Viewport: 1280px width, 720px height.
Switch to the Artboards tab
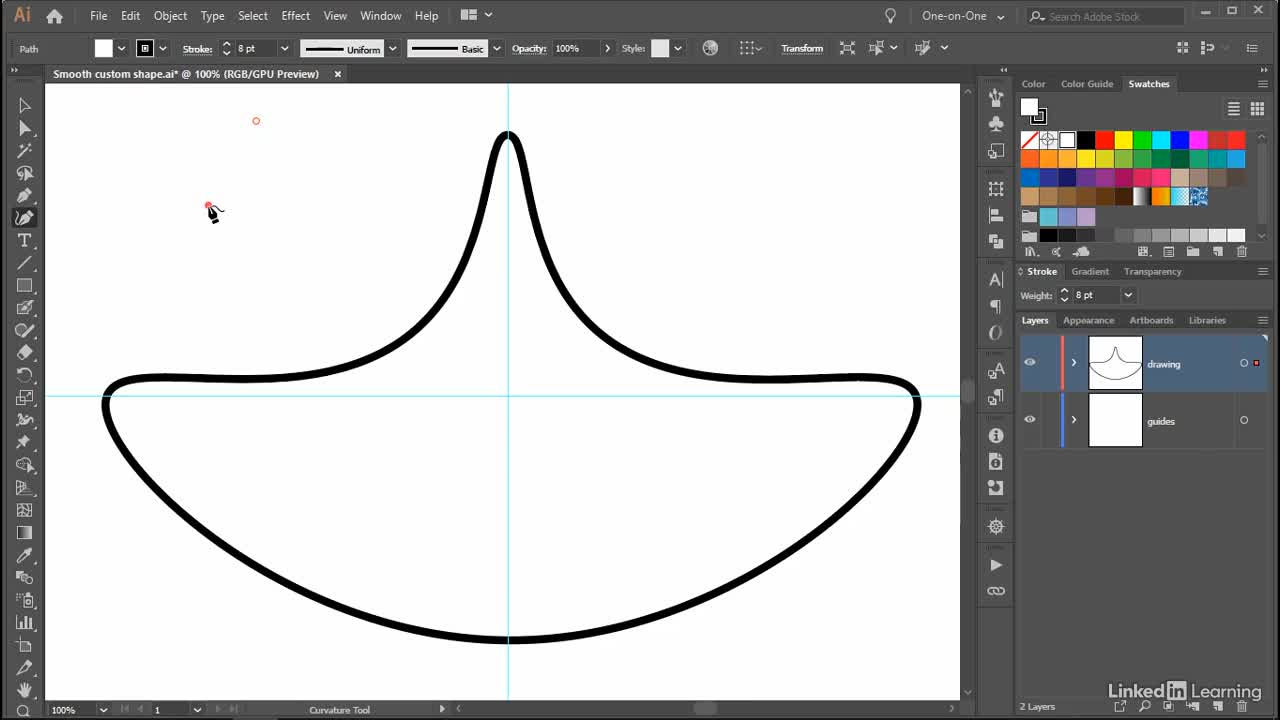(x=1151, y=320)
